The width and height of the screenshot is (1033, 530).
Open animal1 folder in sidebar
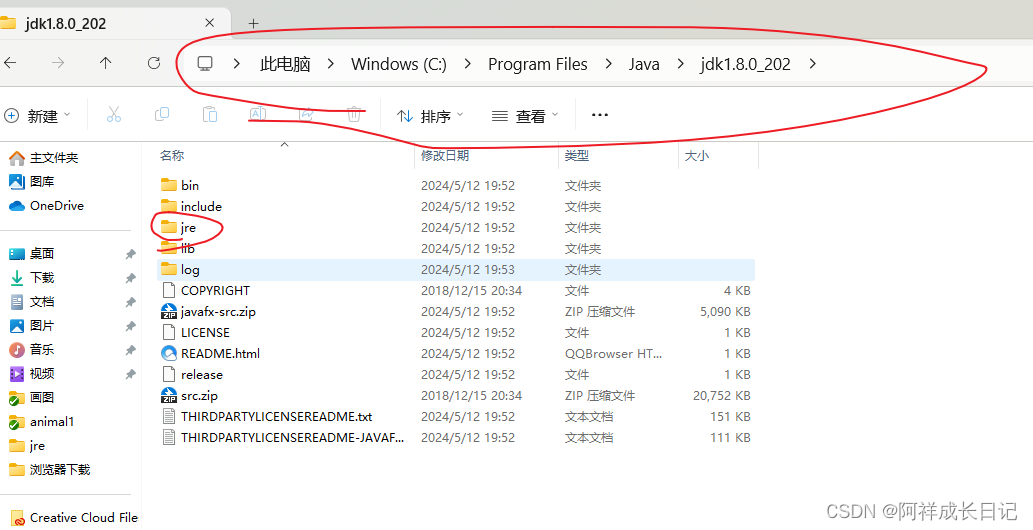[x=42, y=422]
